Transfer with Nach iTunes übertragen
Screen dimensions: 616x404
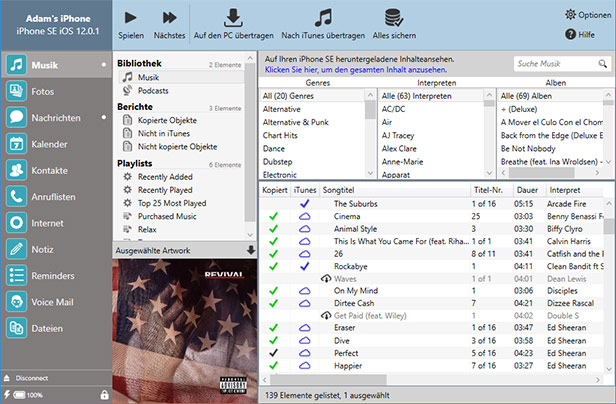(x=323, y=24)
